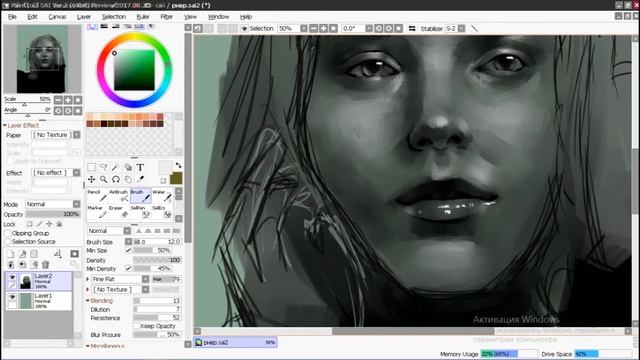The height and width of the screenshot is (360, 640).
Task: Toggle the Selection visibility checkbox in toolbar
Action: (244, 29)
